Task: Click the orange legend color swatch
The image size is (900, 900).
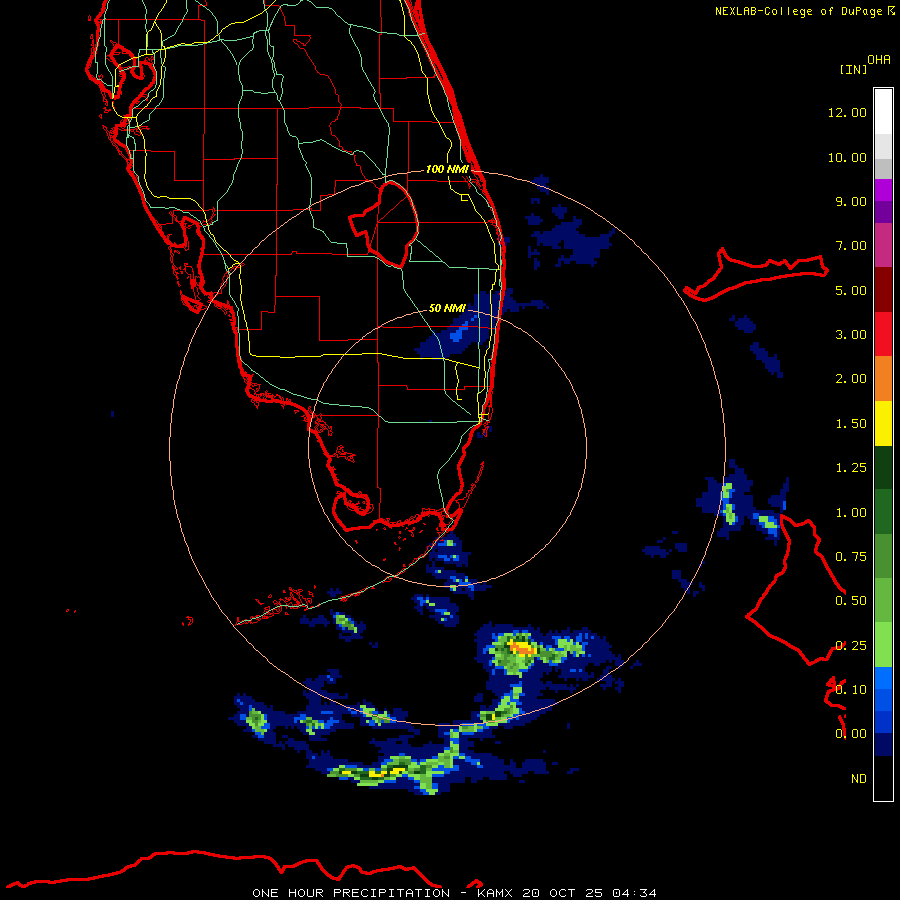Action: coord(883,378)
